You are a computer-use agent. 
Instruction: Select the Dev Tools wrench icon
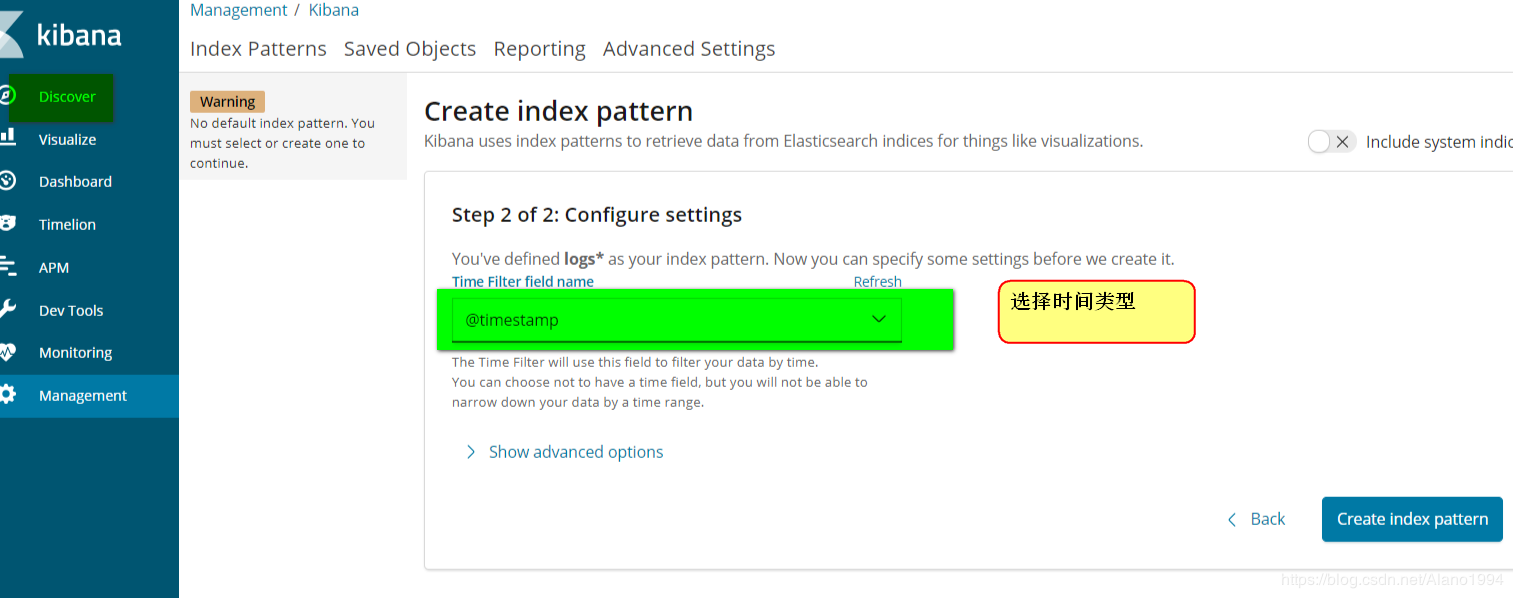[6, 309]
